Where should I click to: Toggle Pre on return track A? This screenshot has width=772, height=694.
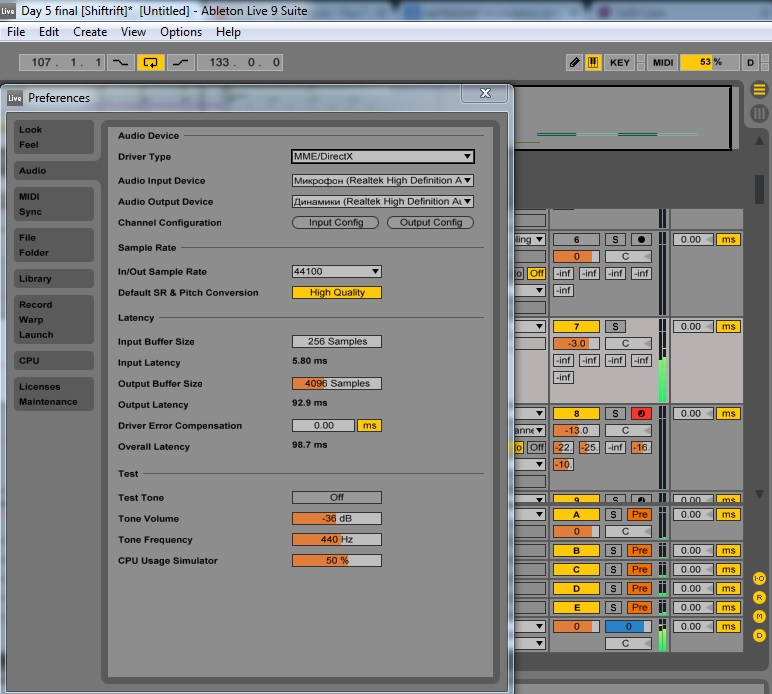coord(640,514)
